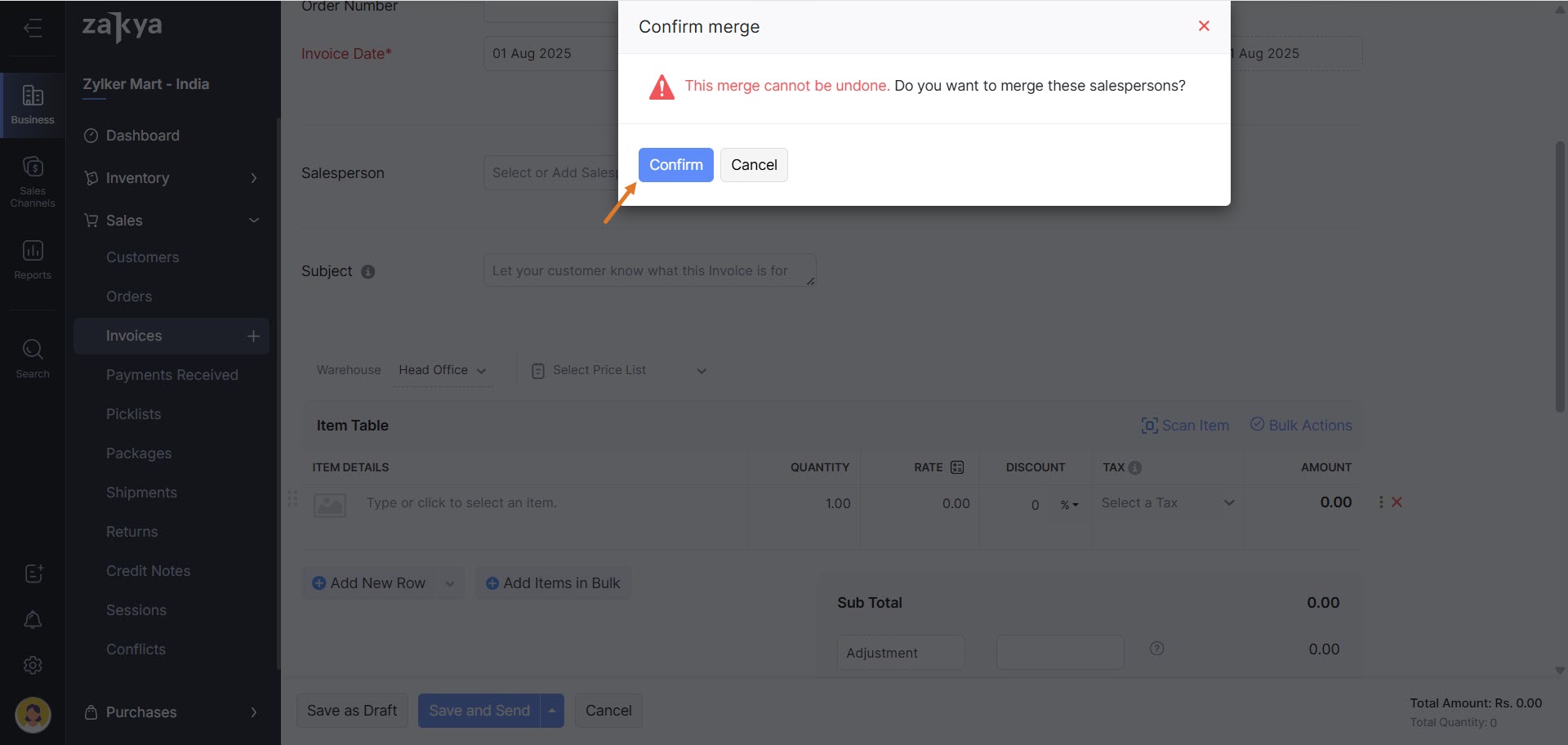Click the user profile avatar
The width and height of the screenshot is (1568, 745).
33,715
